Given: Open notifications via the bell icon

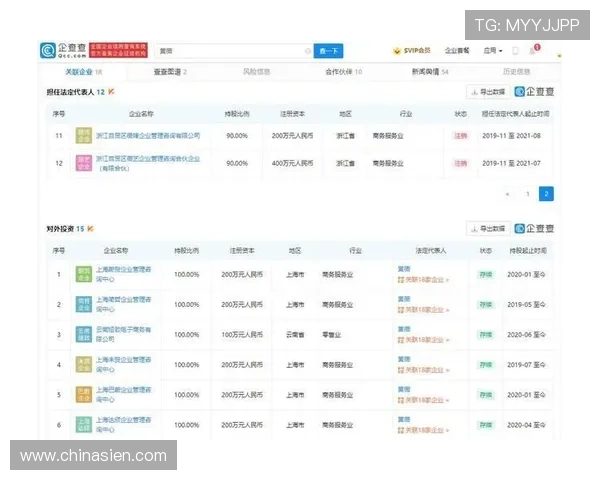Looking at the screenshot, I should [x=533, y=51].
